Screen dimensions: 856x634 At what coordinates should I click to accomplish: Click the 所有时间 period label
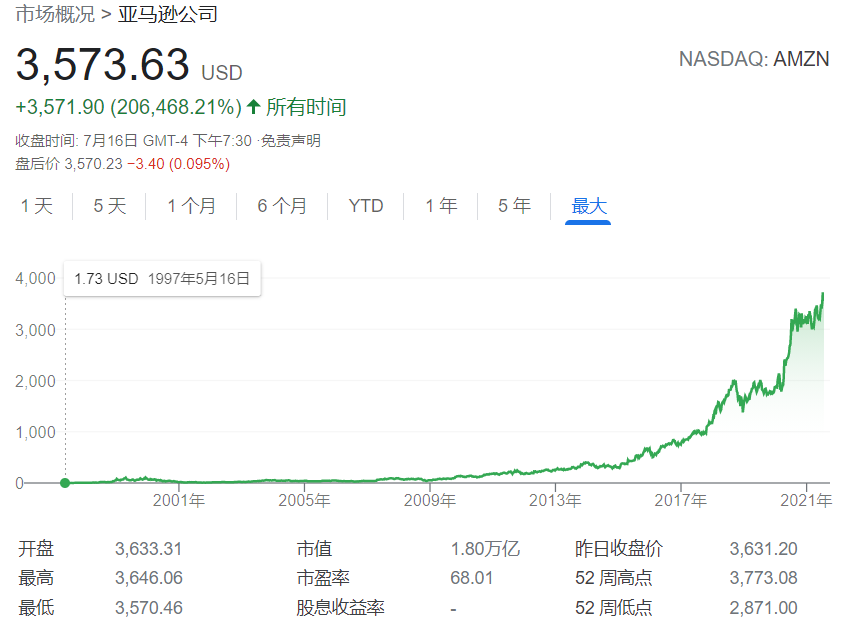coord(306,107)
